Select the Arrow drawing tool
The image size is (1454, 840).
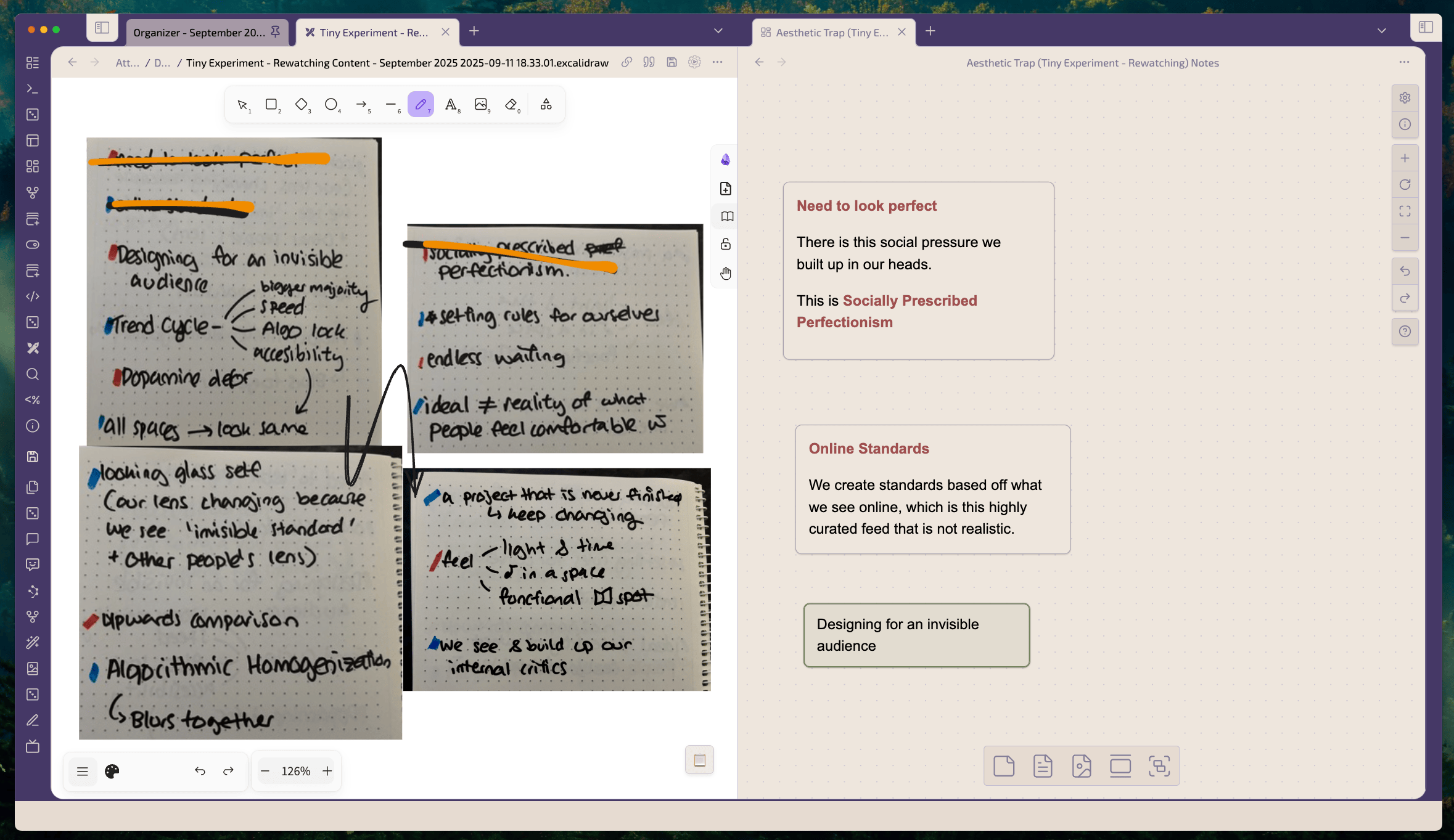click(x=361, y=105)
